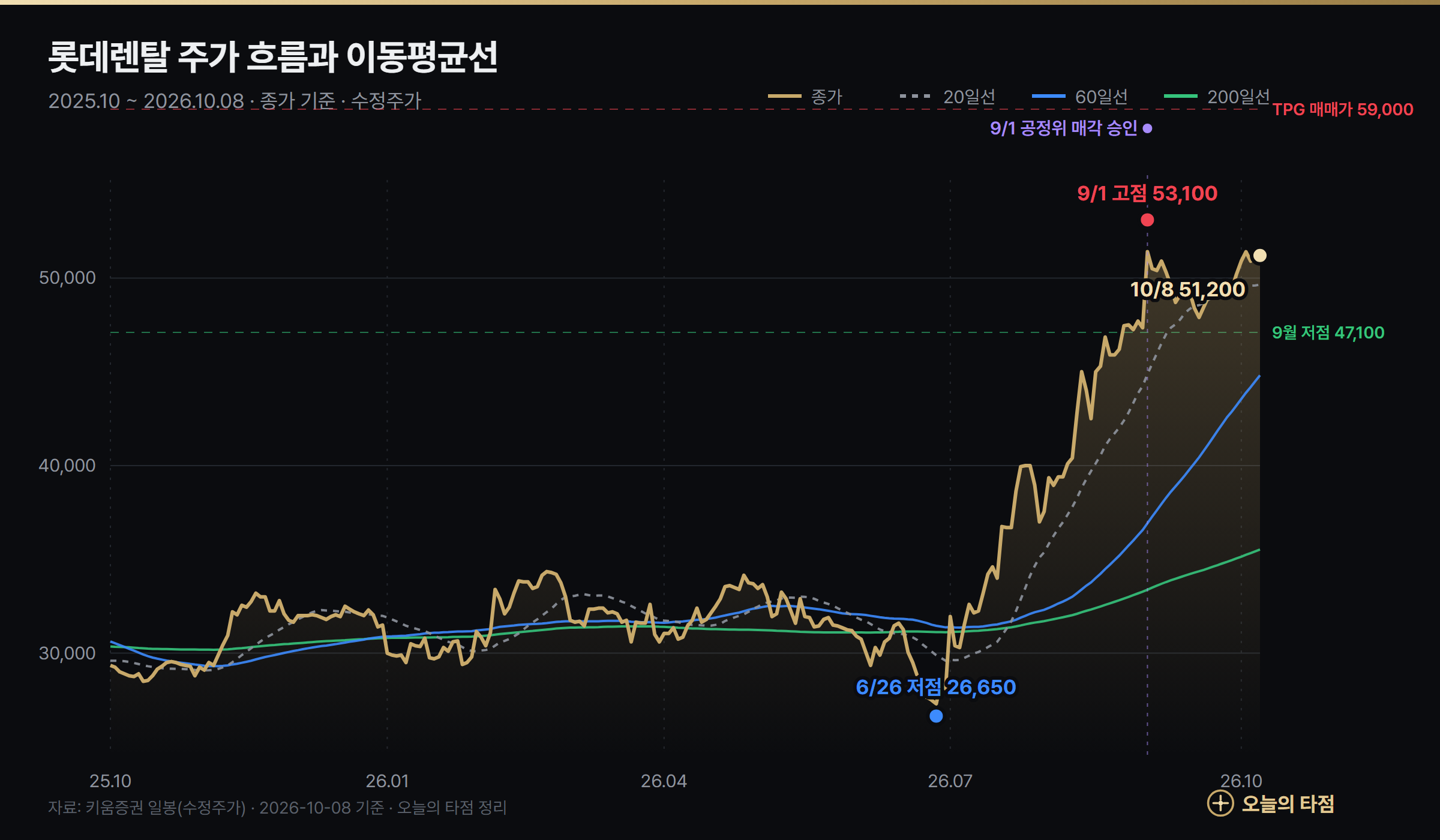
Task: Click the 26.01 x-axis label
Action: pos(387,781)
